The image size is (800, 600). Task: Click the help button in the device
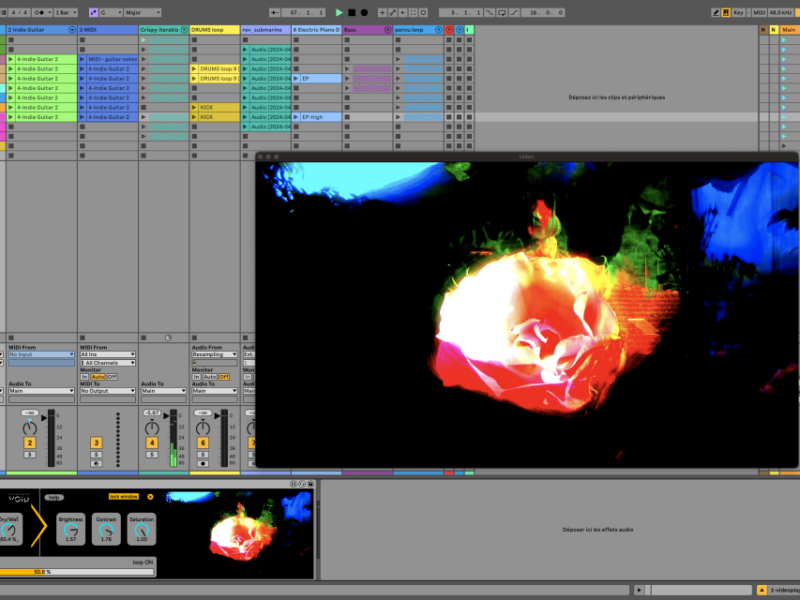pyautogui.click(x=54, y=497)
